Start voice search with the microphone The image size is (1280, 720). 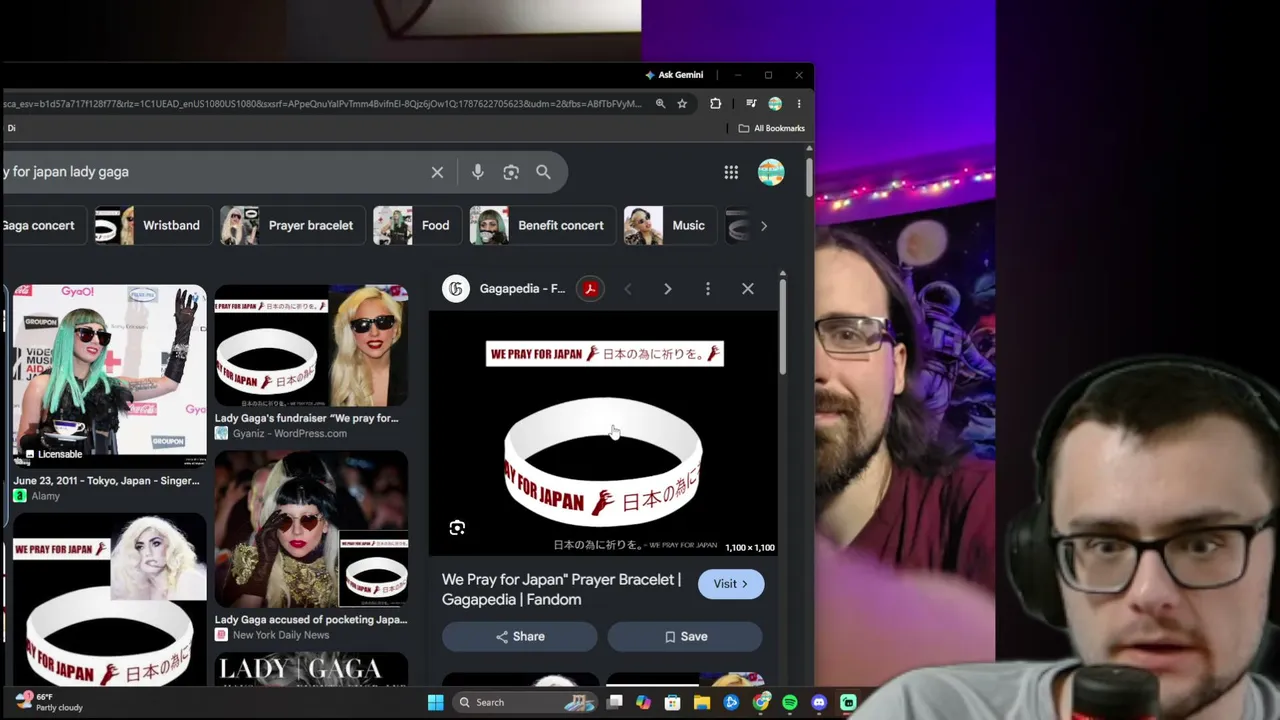point(477,172)
